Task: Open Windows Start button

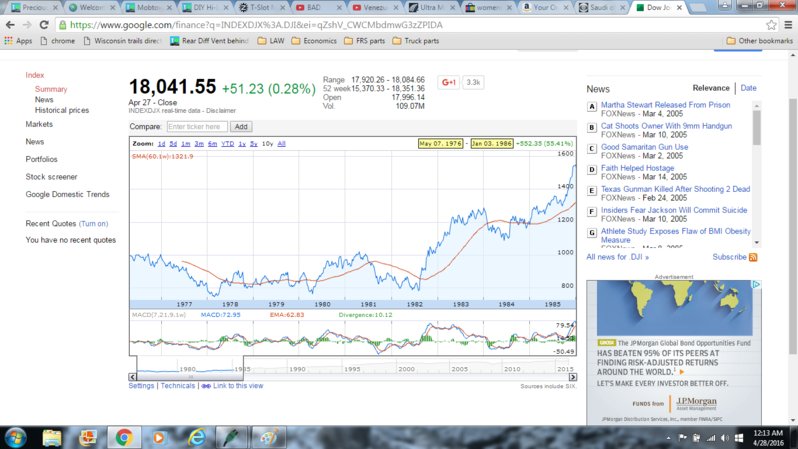Action: pos(15,437)
